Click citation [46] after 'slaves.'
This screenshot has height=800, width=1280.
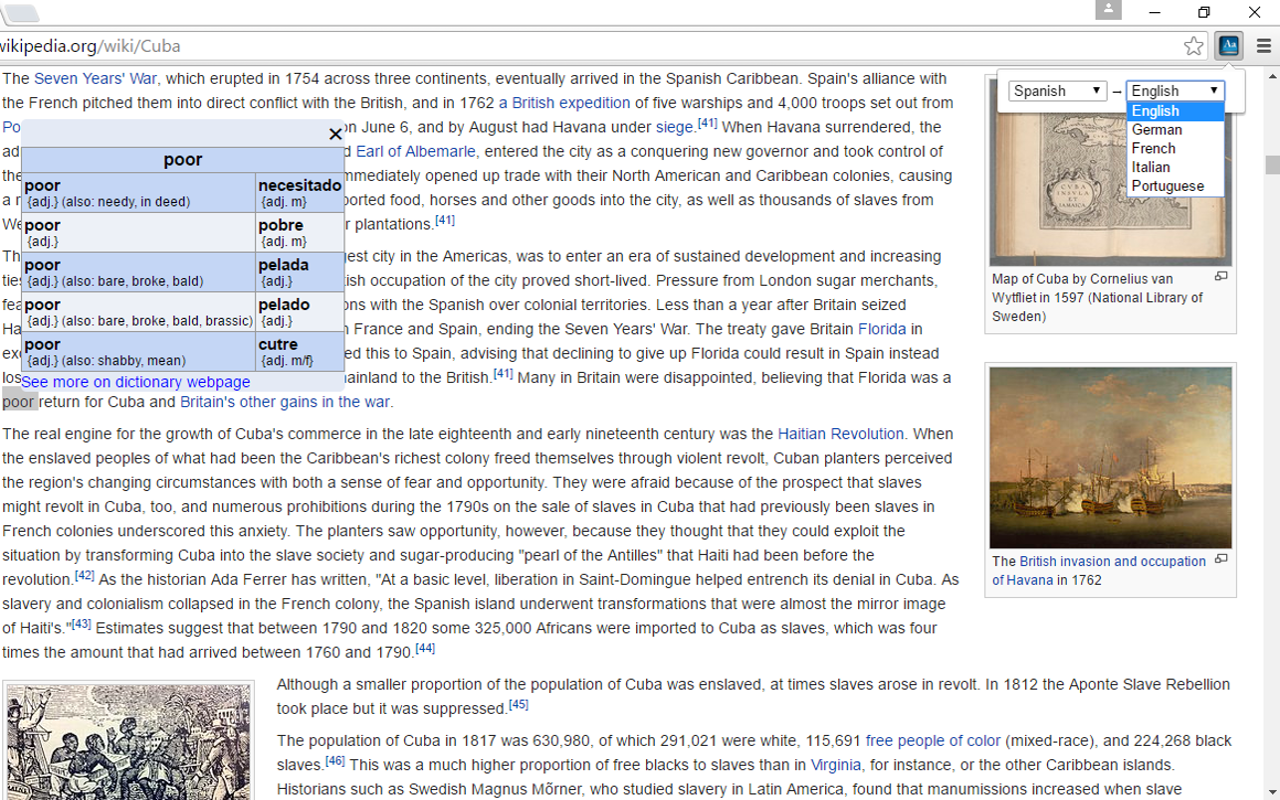(x=335, y=761)
